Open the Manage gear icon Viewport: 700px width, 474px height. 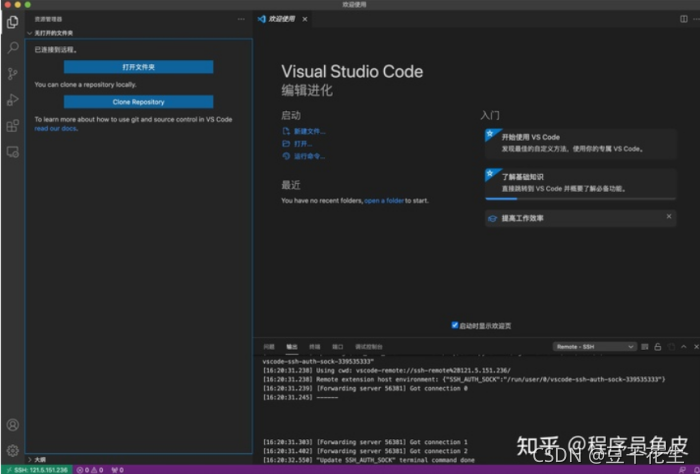point(13,450)
